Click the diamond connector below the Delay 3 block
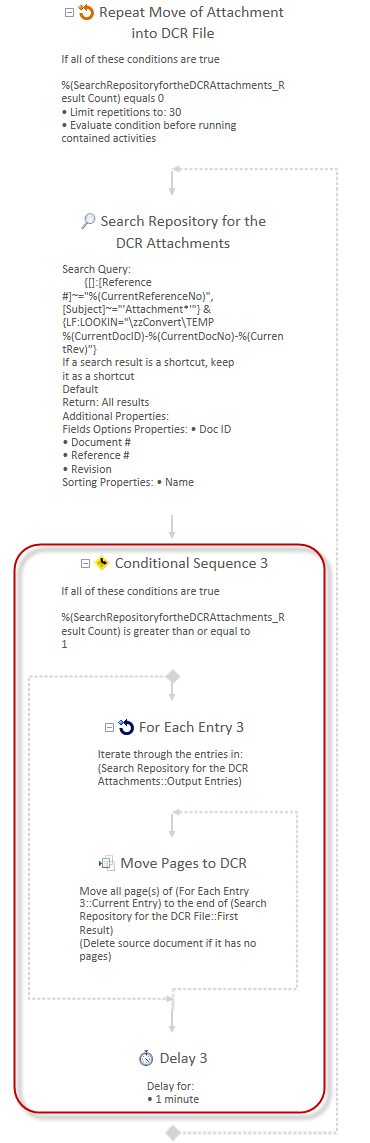 [173, 1133]
